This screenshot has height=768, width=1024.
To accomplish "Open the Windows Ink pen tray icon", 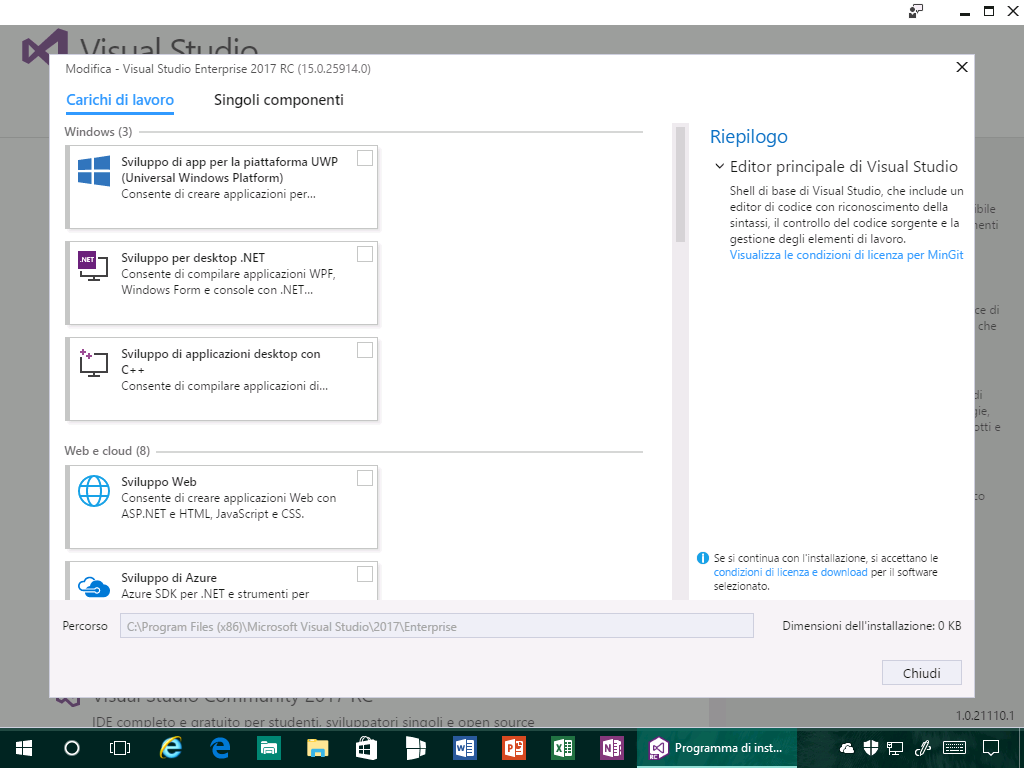I will [923, 748].
